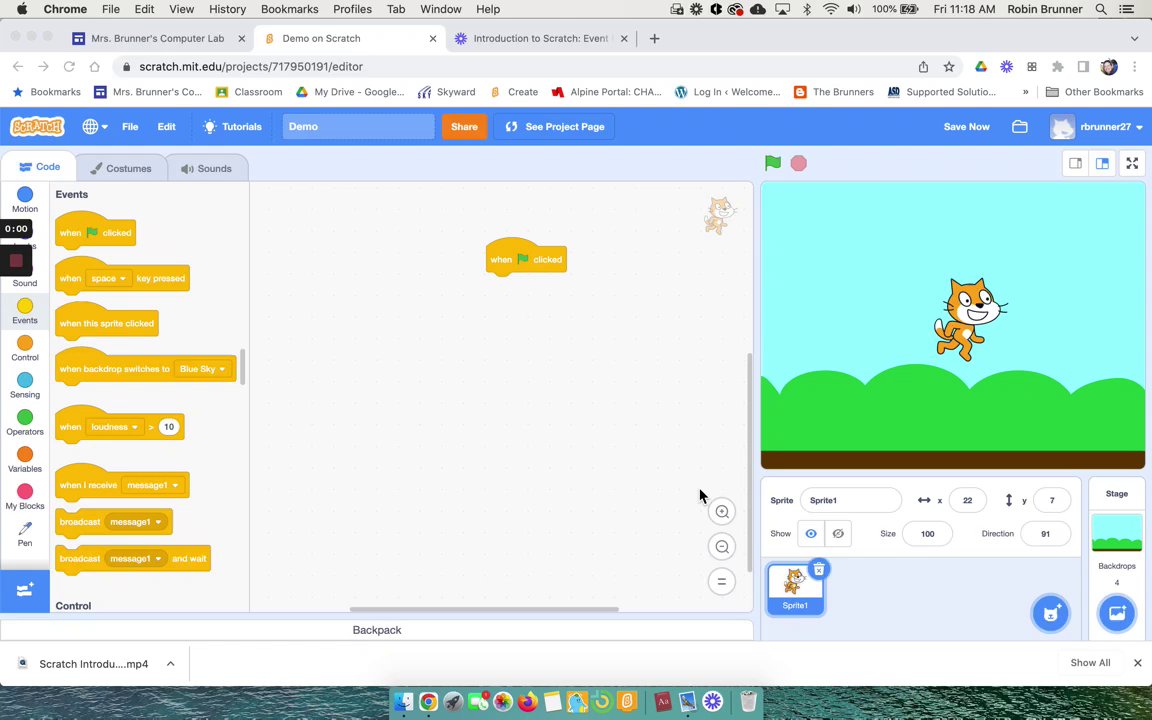Select the Motion block category

pos(25,200)
